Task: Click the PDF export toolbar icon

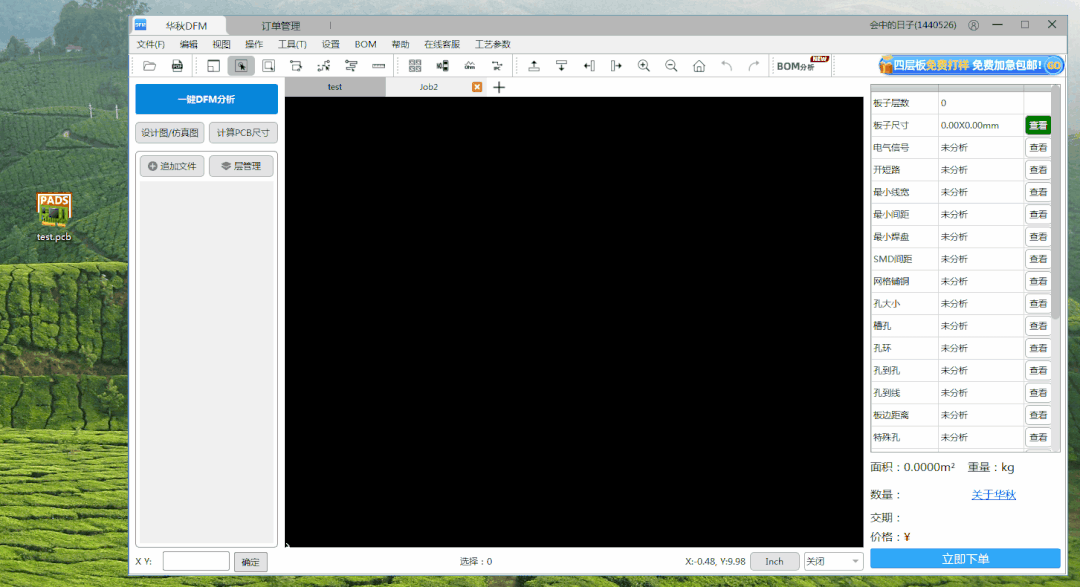Action: (x=177, y=66)
